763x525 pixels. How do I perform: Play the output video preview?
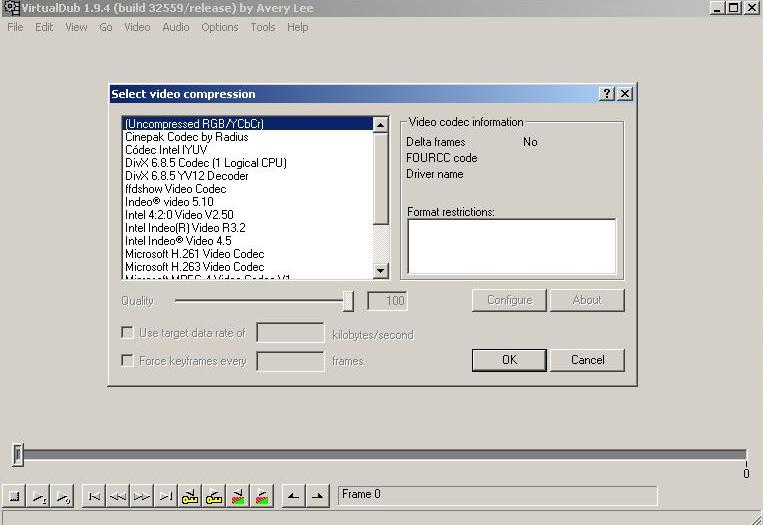(x=62, y=496)
